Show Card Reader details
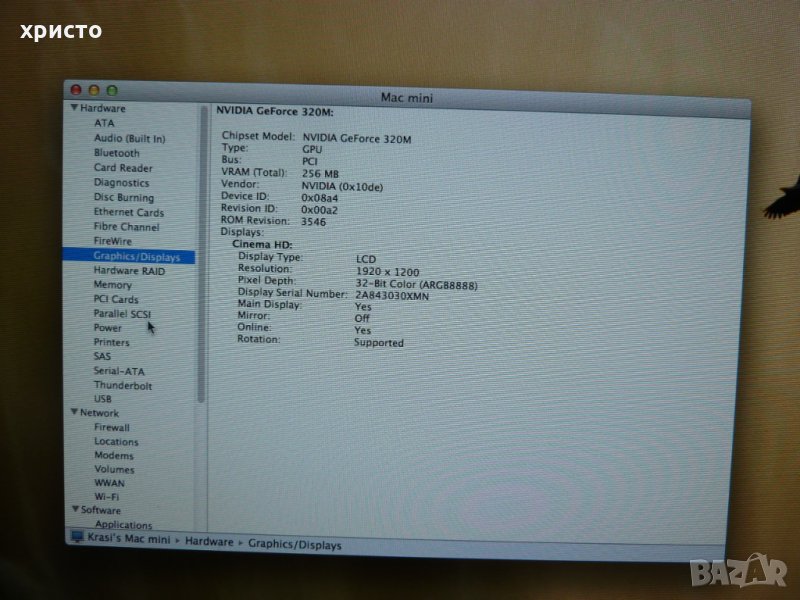Screen dimensions: 800x600 (x=123, y=168)
